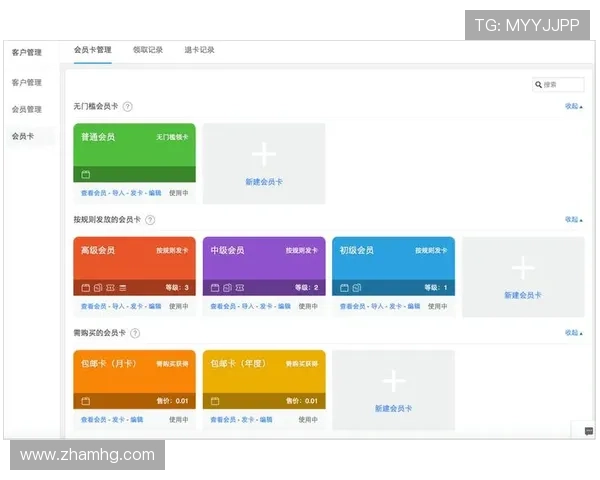Open the 退卡记录 tab
Viewport: 600px width, 480px height.
click(x=199, y=50)
